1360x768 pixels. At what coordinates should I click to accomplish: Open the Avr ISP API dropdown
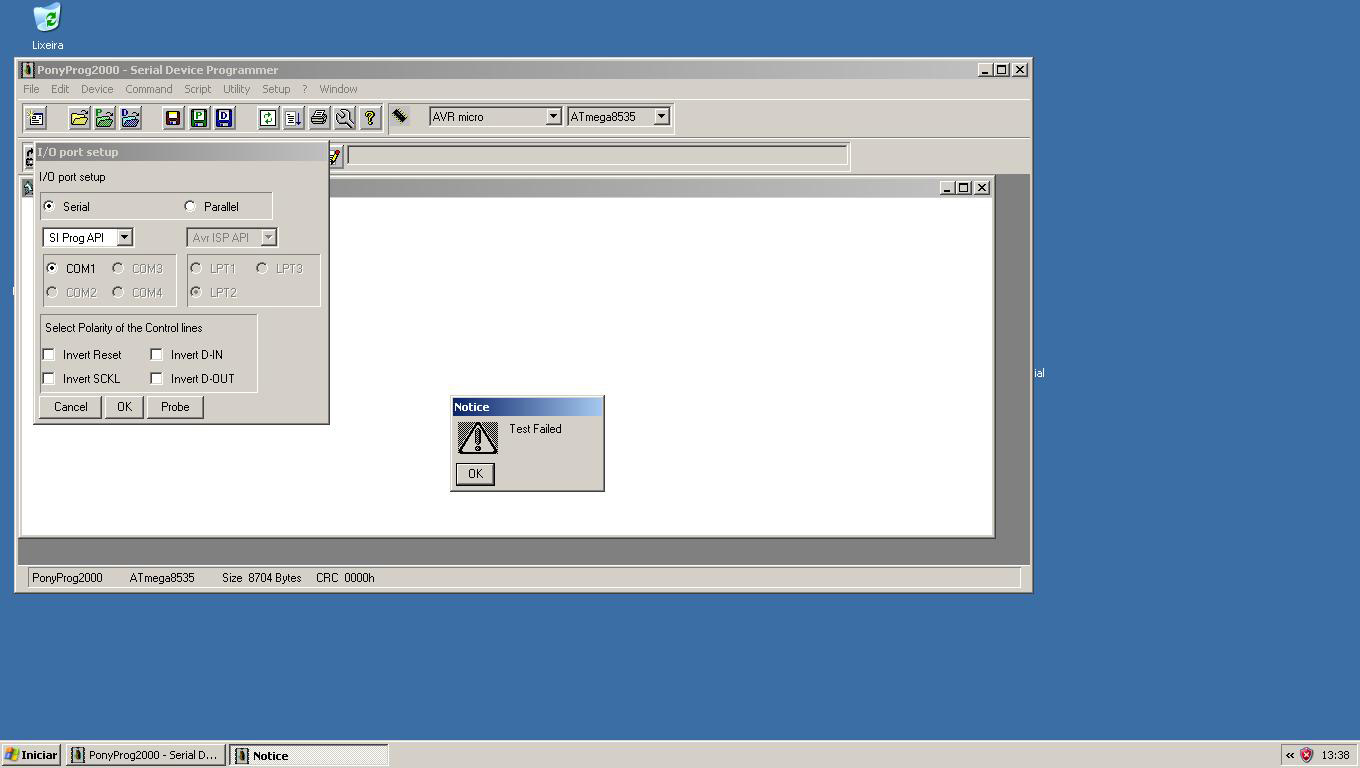268,238
